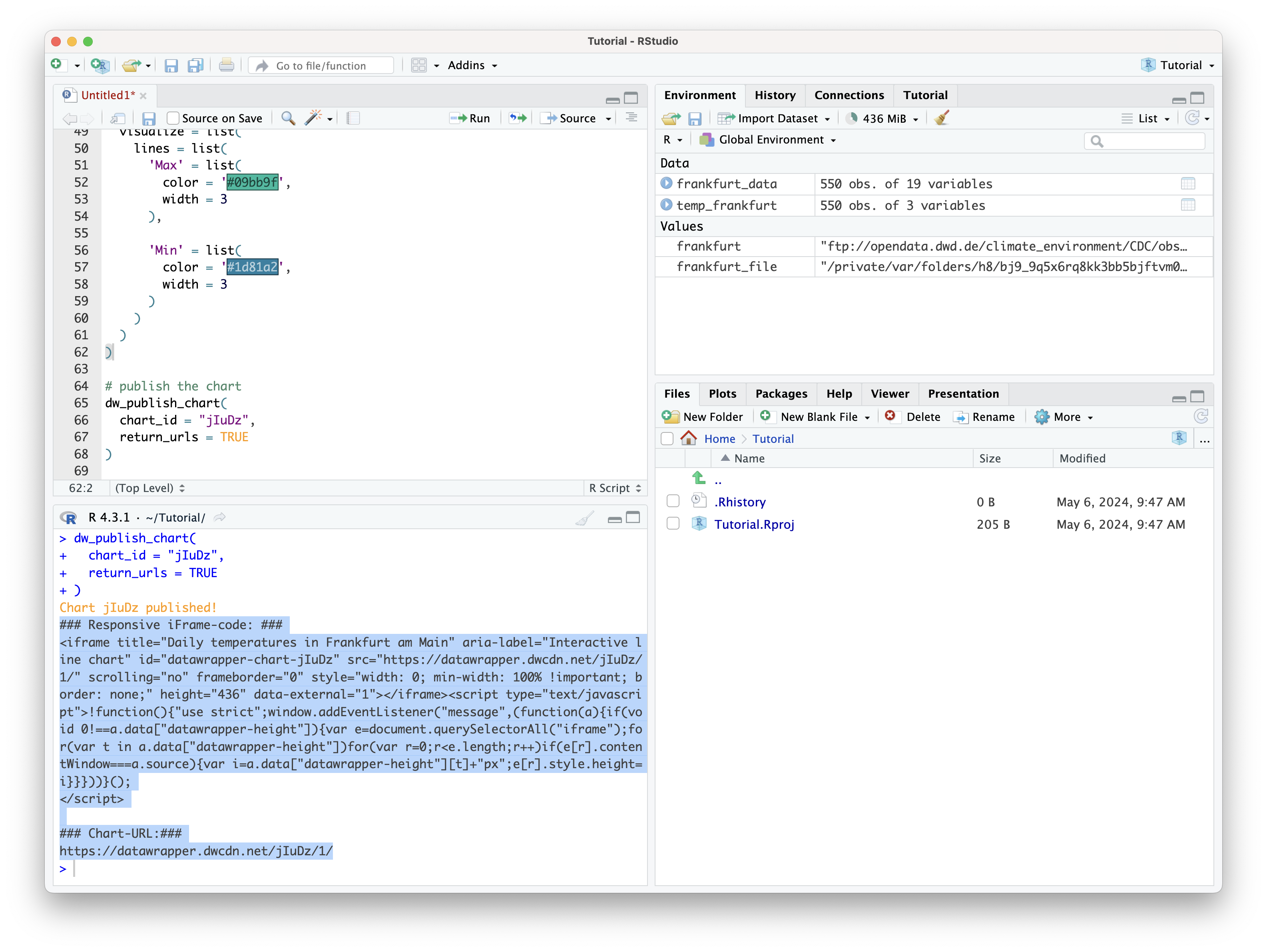Click the New File icon in main toolbar

click(x=56, y=65)
